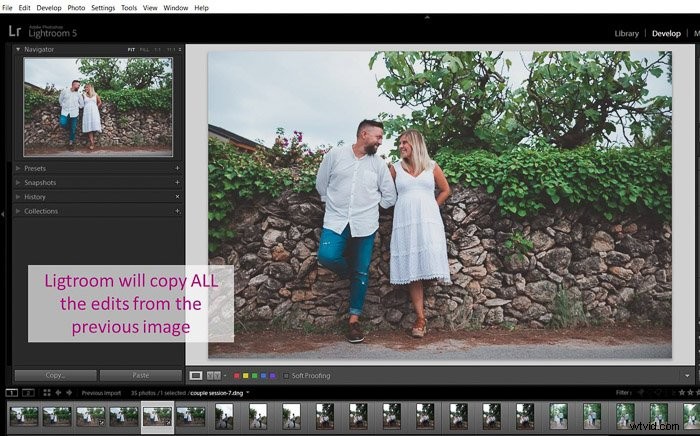Select Loupe view icon in toolbar
Screen dimensions: 700x436
tap(196, 376)
